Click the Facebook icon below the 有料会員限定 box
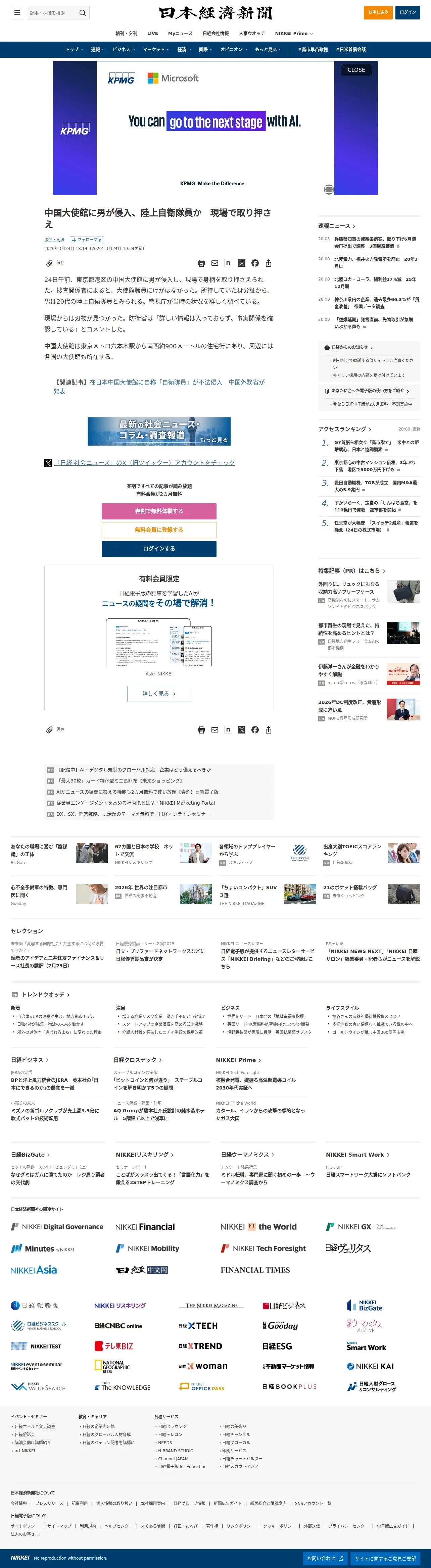Image resolution: width=431 pixels, height=1568 pixels. click(255, 729)
